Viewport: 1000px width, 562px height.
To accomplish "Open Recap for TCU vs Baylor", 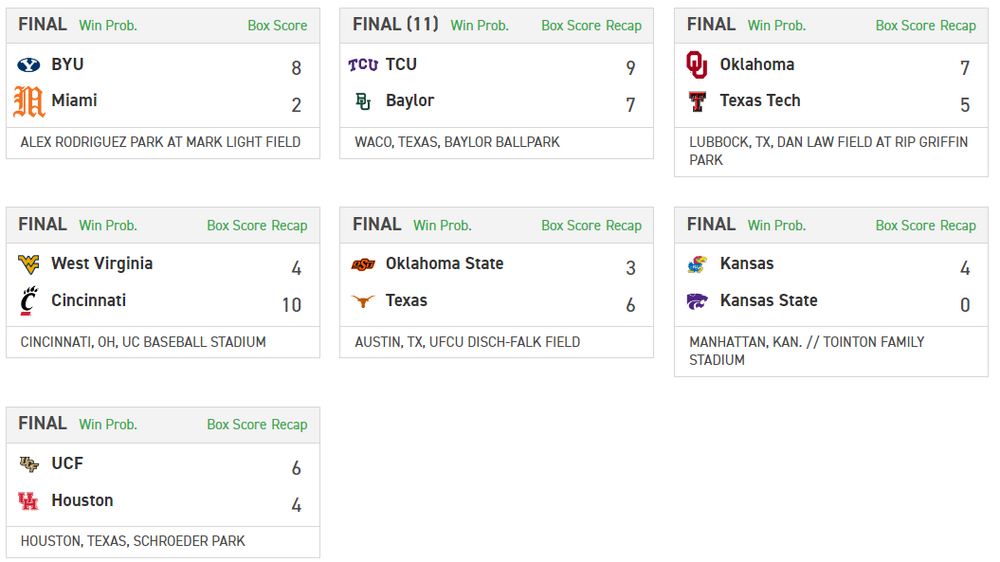I will pyautogui.click(x=623, y=26).
